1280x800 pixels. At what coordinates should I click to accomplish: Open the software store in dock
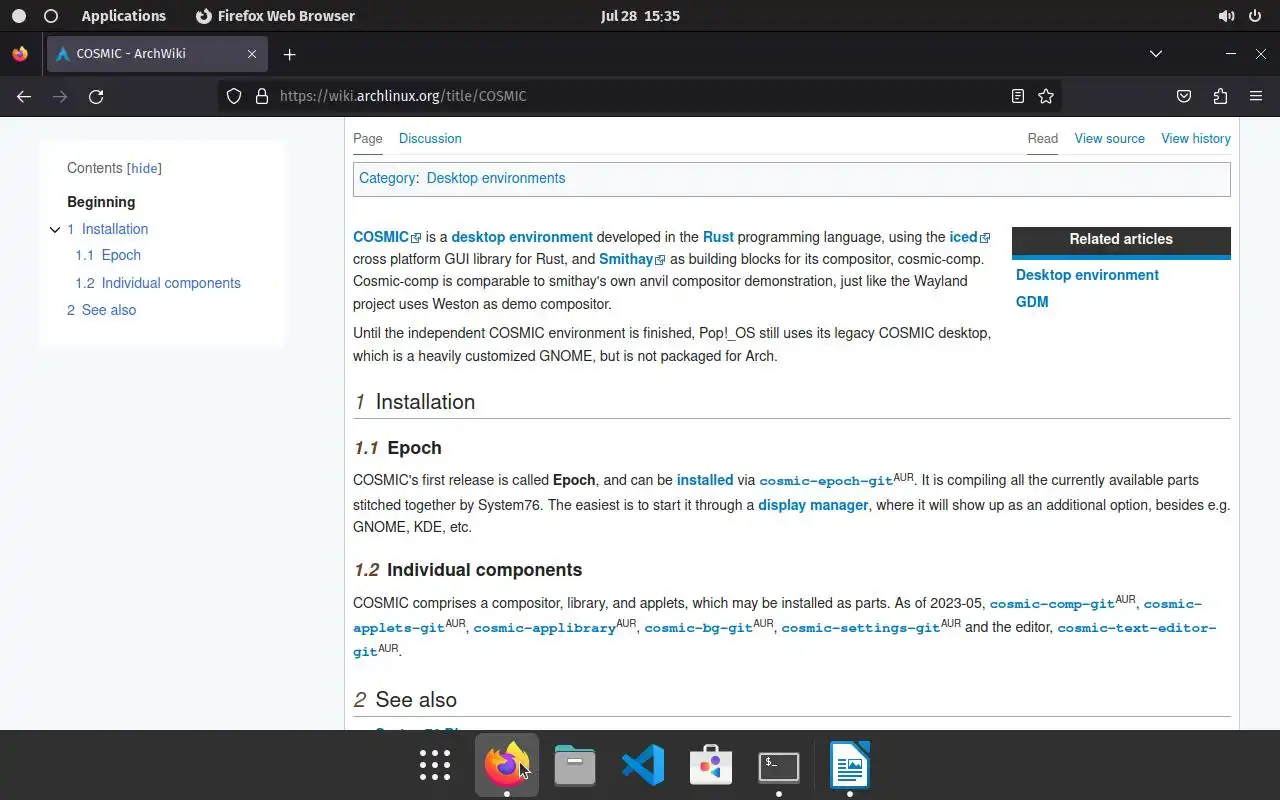(x=711, y=765)
